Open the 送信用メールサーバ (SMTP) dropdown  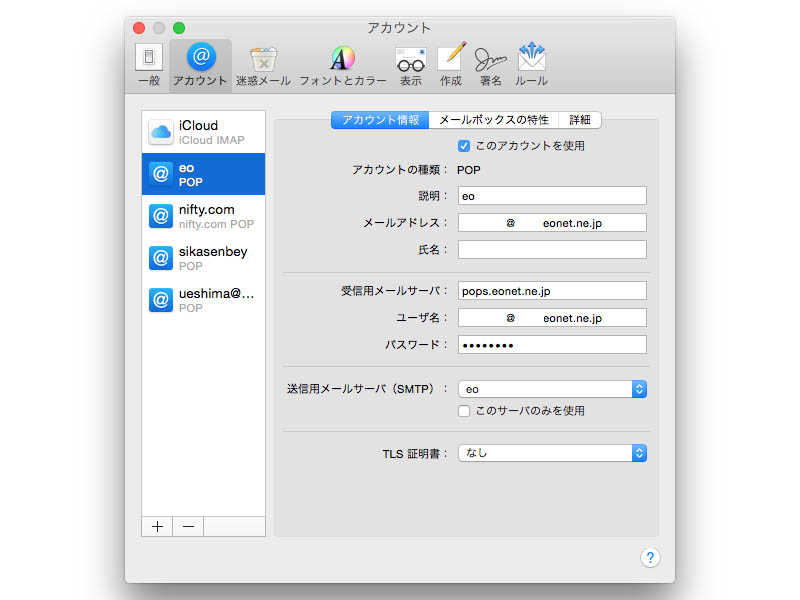click(552, 389)
